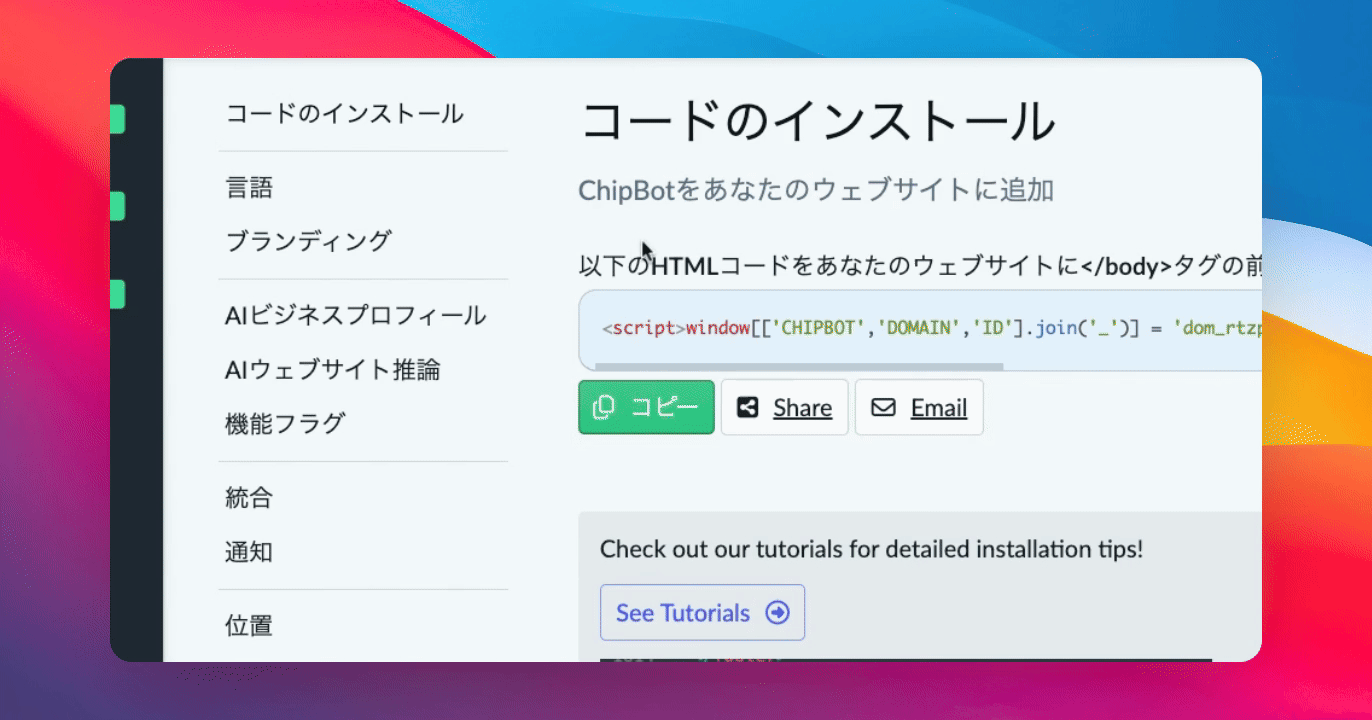
Task: Go to AIビジネスプロフィール
Action: 356,316
